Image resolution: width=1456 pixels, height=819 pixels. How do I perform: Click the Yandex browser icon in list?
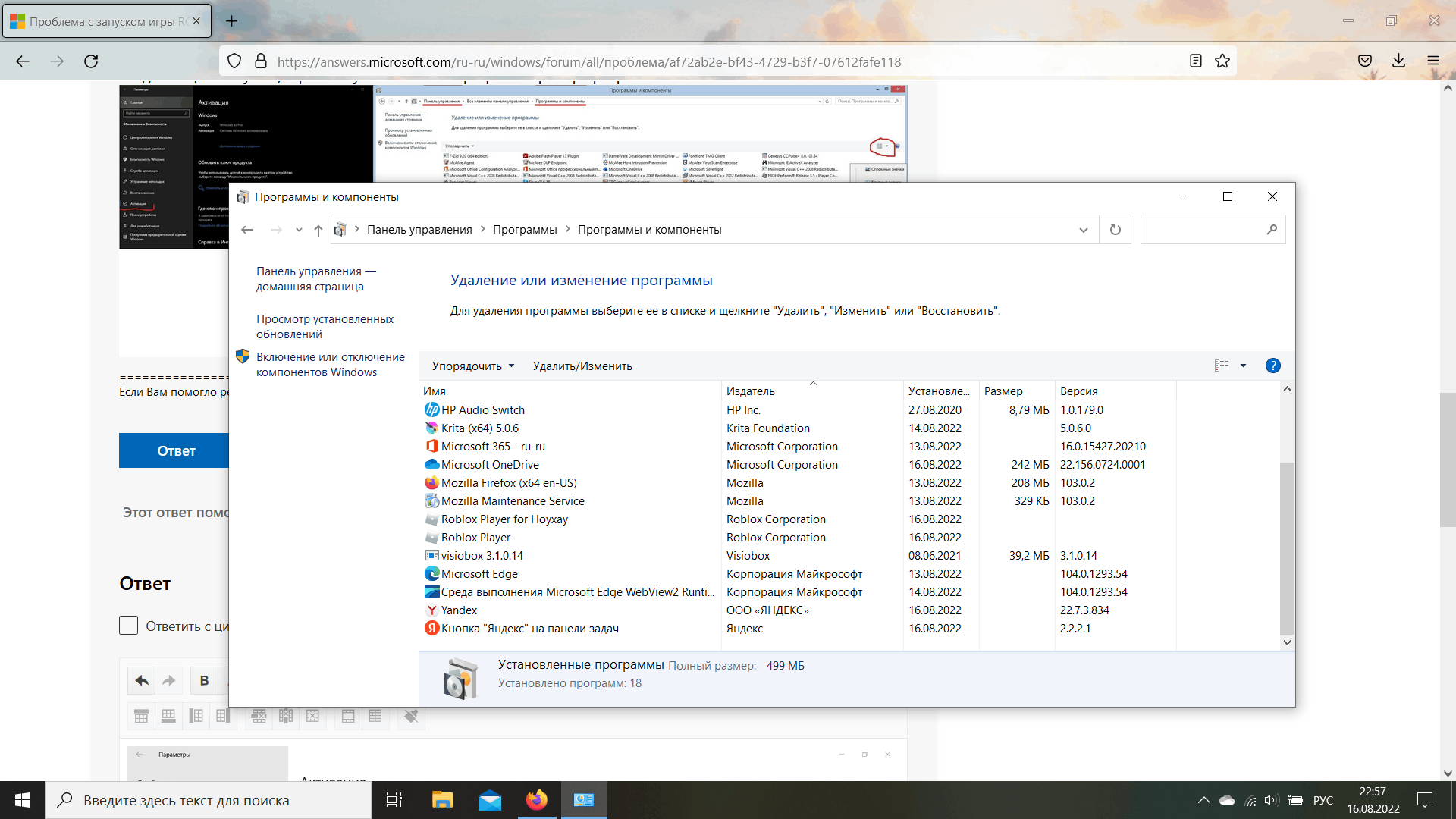click(431, 610)
